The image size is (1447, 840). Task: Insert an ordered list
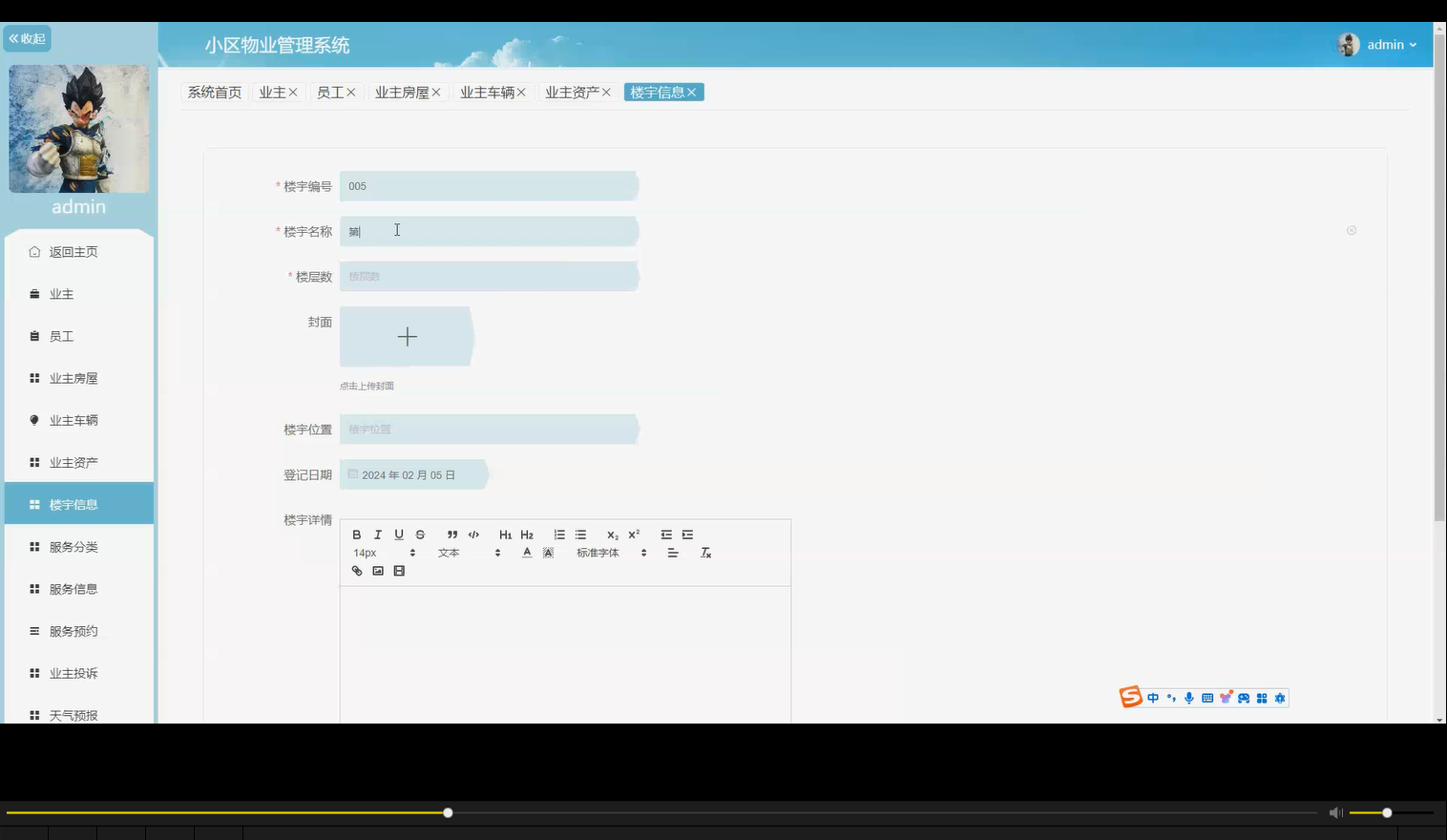click(559, 535)
